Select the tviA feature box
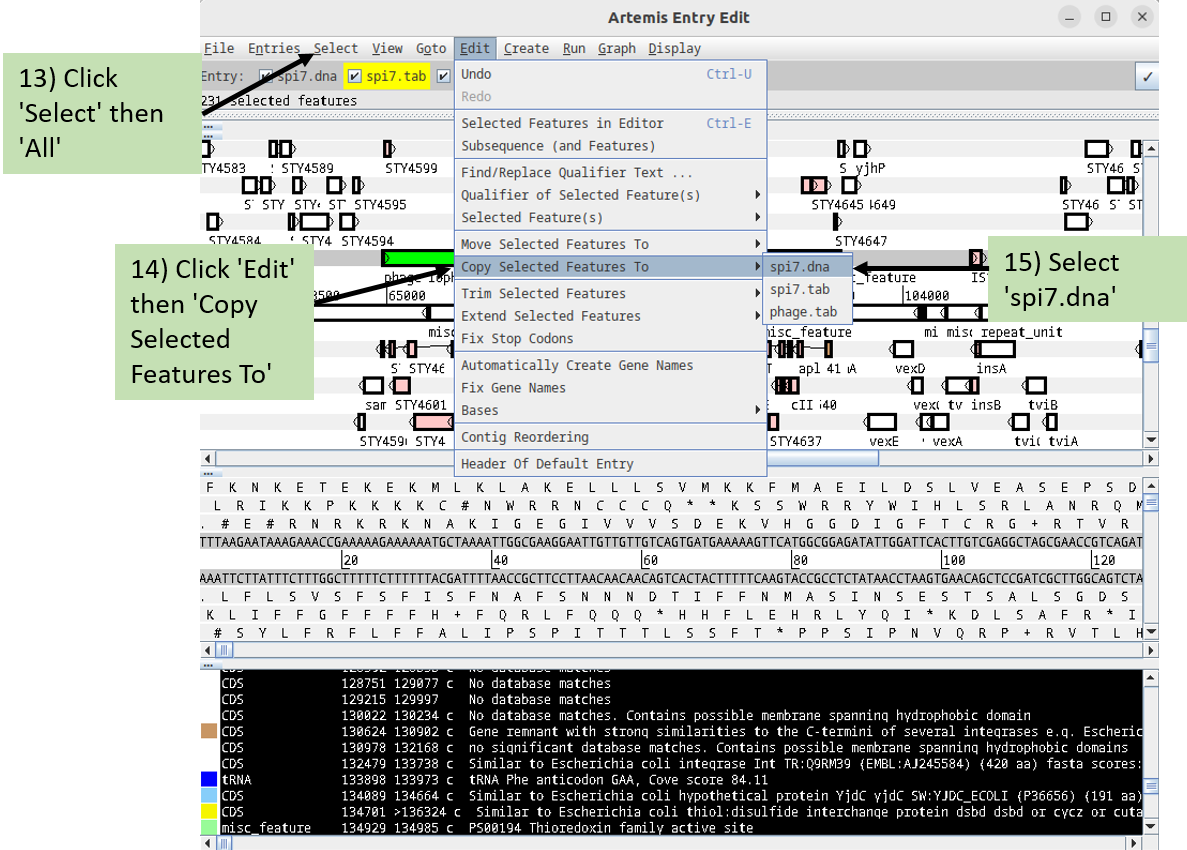The image size is (1187, 850). click(1050, 420)
